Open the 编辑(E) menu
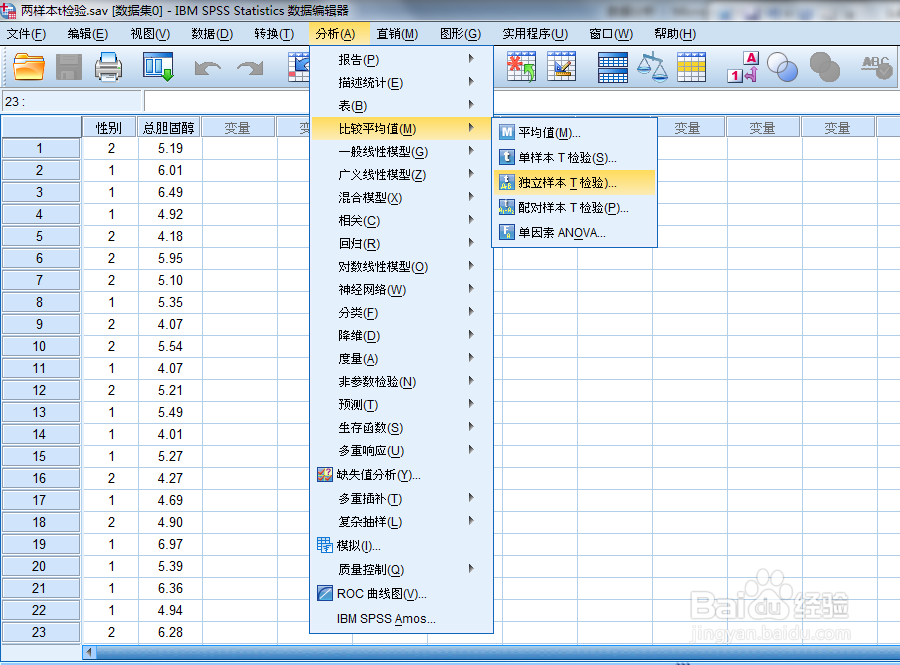 pyautogui.click(x=87, y=34)
